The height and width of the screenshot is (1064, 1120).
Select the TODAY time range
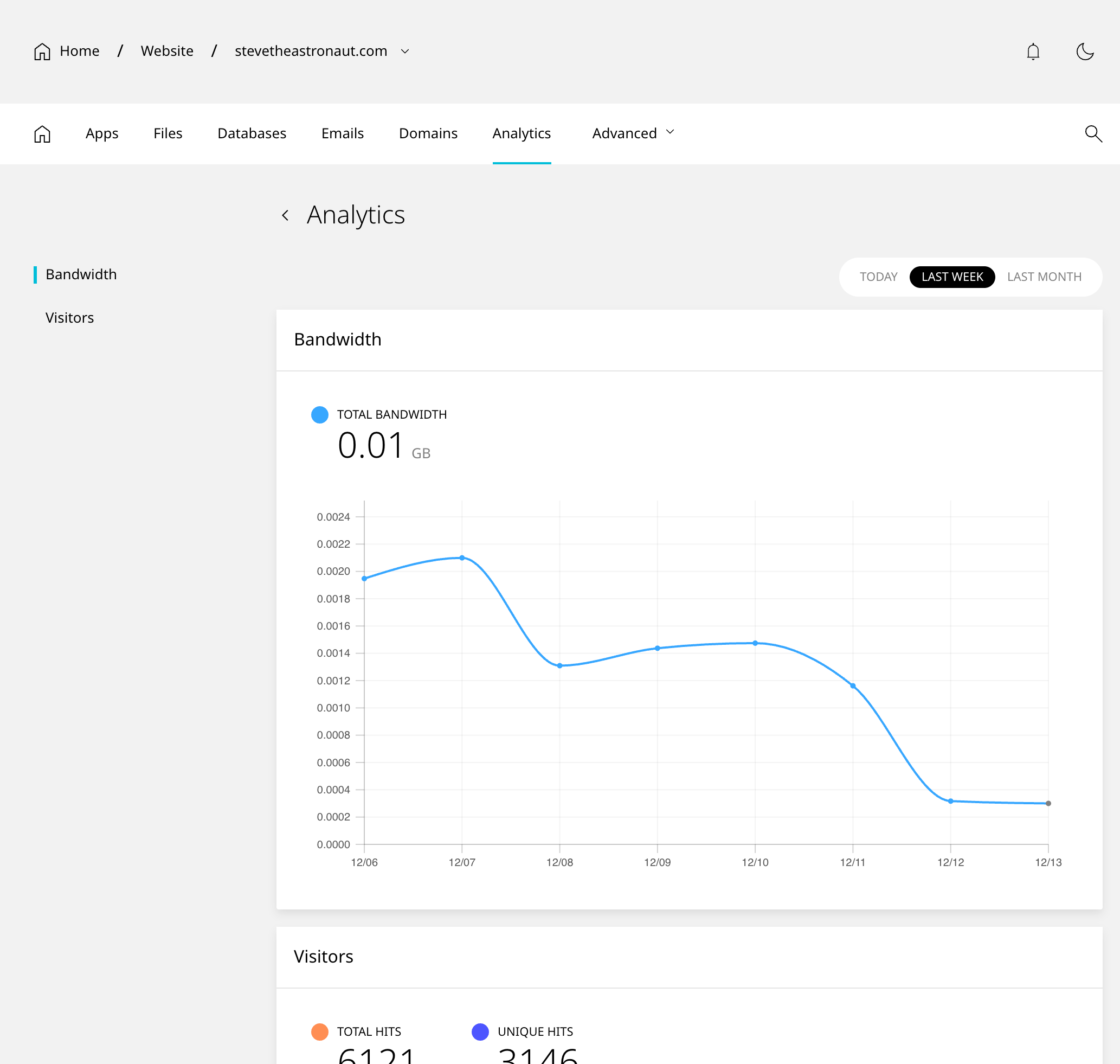tap(878, 277)
